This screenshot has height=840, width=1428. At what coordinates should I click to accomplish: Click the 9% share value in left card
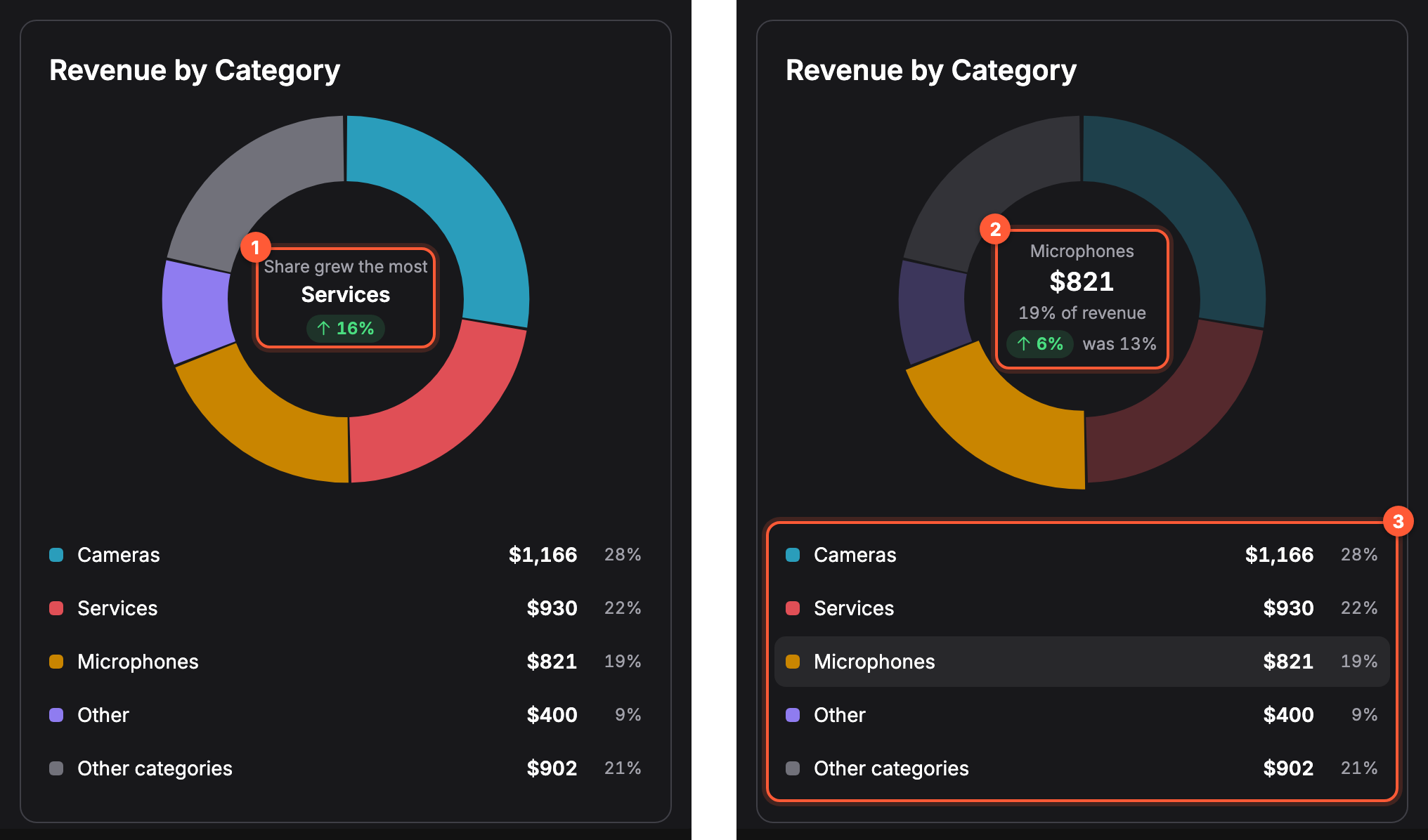point(628,715)
